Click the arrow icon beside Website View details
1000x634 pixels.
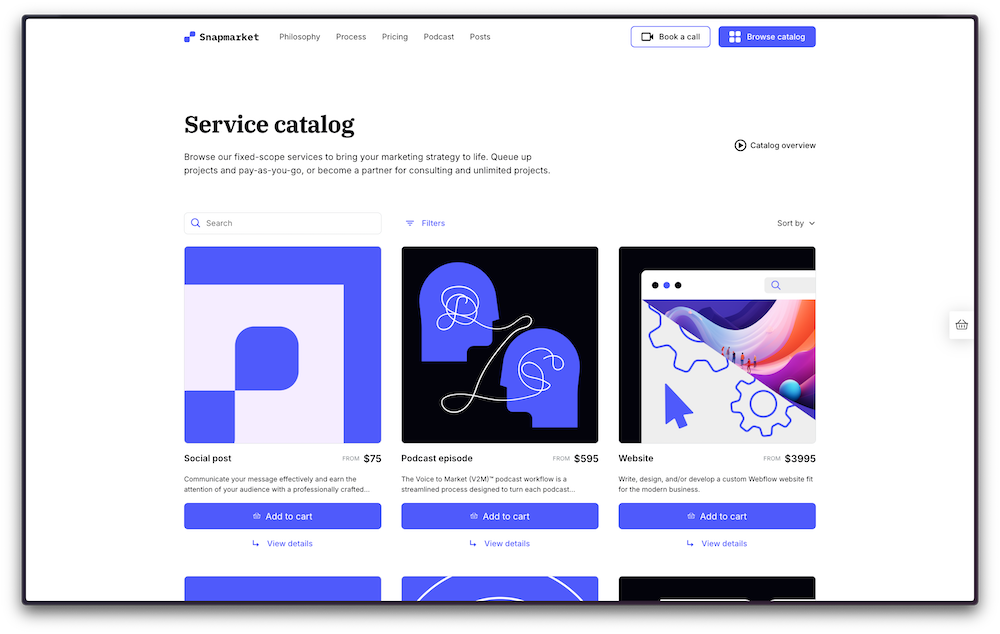(x=690, y=544)
